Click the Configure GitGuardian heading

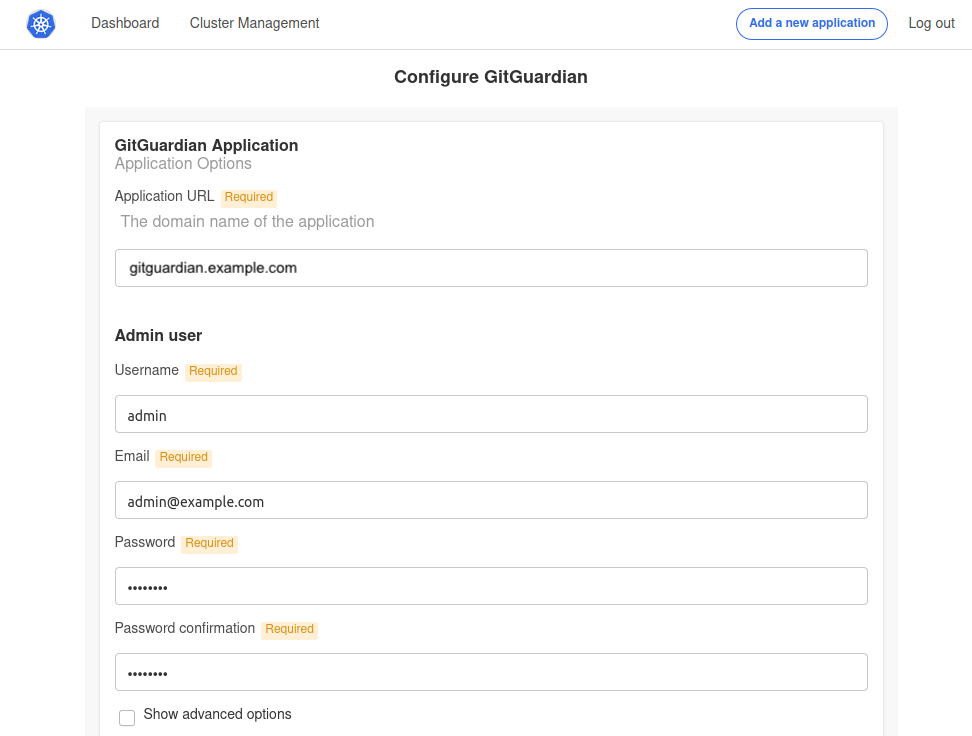(x=491, y=77)
